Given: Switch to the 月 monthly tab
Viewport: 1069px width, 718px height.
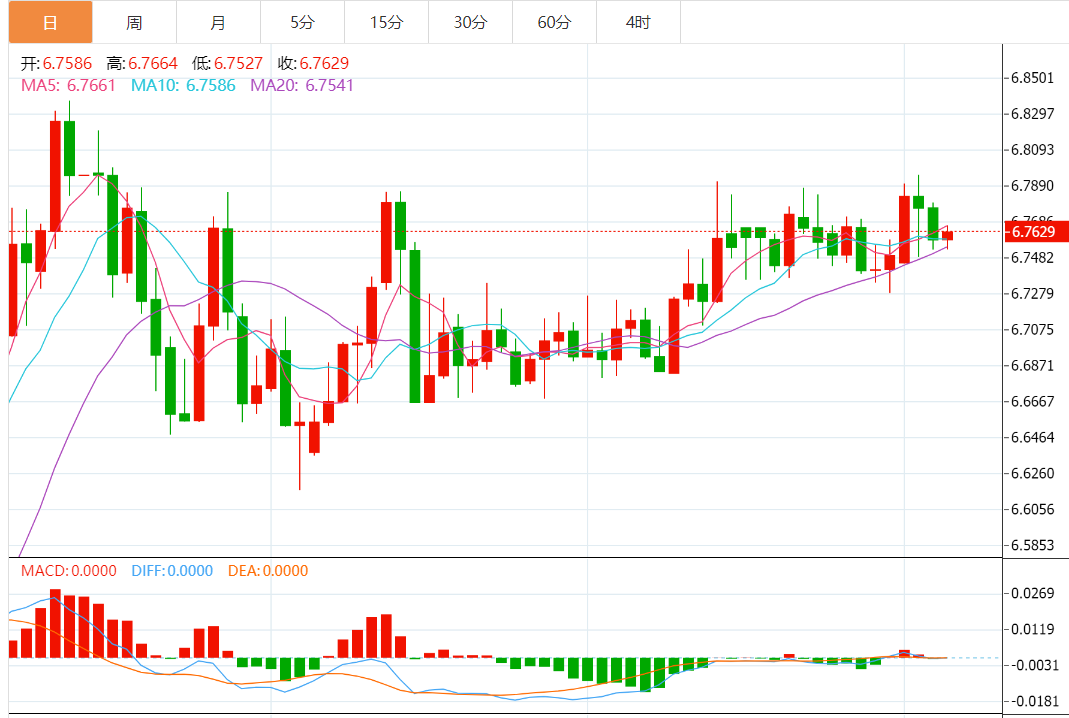Looking at the screenshot, I should tap(218, 23).
